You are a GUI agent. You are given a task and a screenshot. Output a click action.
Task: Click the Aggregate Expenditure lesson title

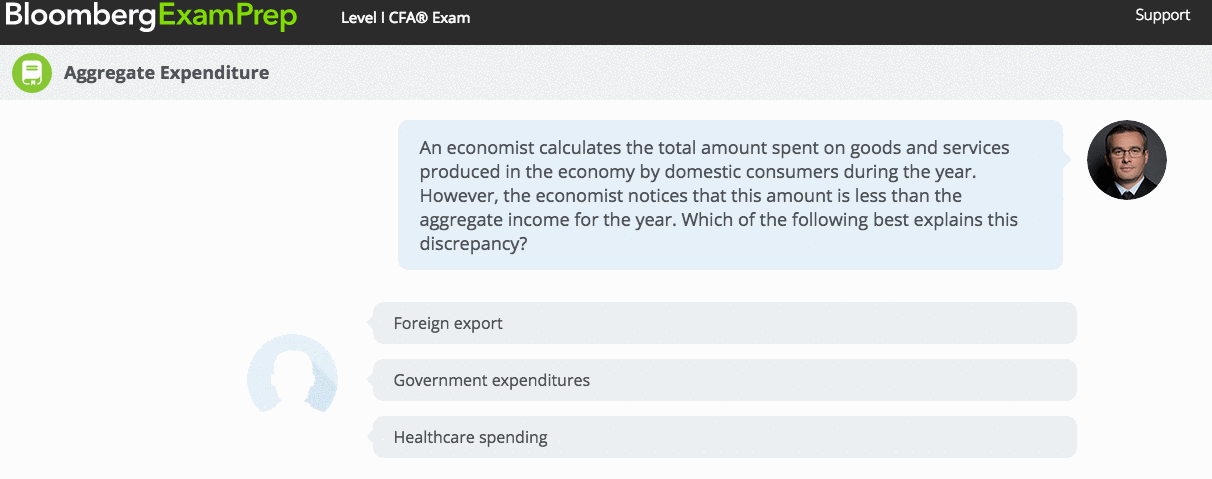pos(166,73)
